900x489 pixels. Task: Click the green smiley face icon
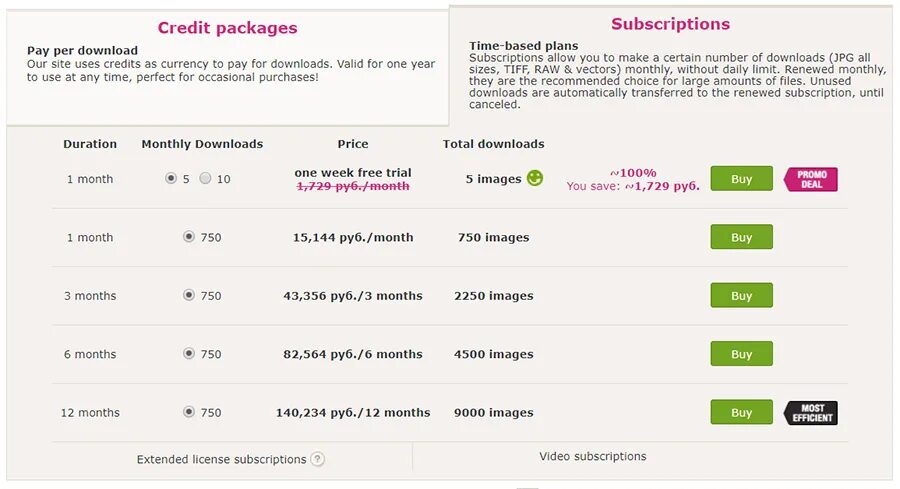535,178
